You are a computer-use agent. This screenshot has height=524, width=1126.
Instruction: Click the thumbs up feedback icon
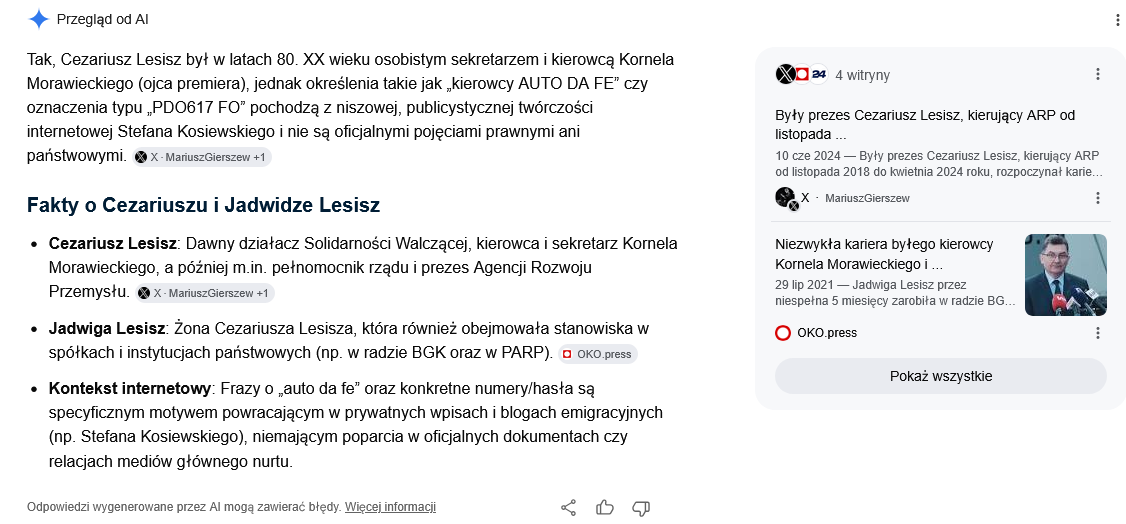pyautogui.click(x=605, y=507)
